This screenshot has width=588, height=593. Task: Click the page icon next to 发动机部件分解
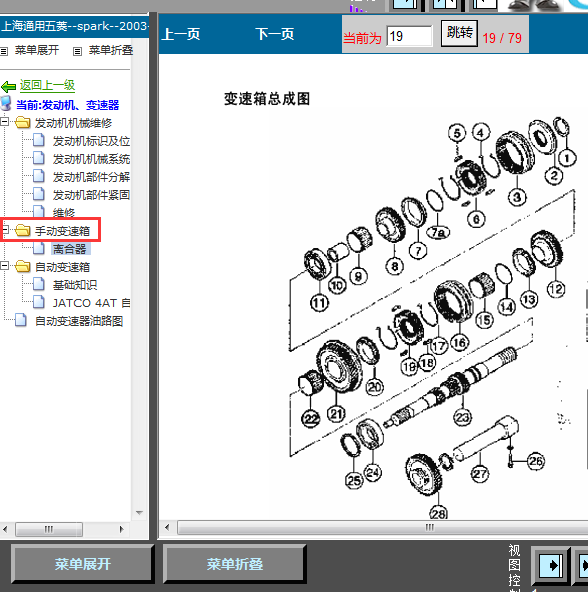[39, 176]
